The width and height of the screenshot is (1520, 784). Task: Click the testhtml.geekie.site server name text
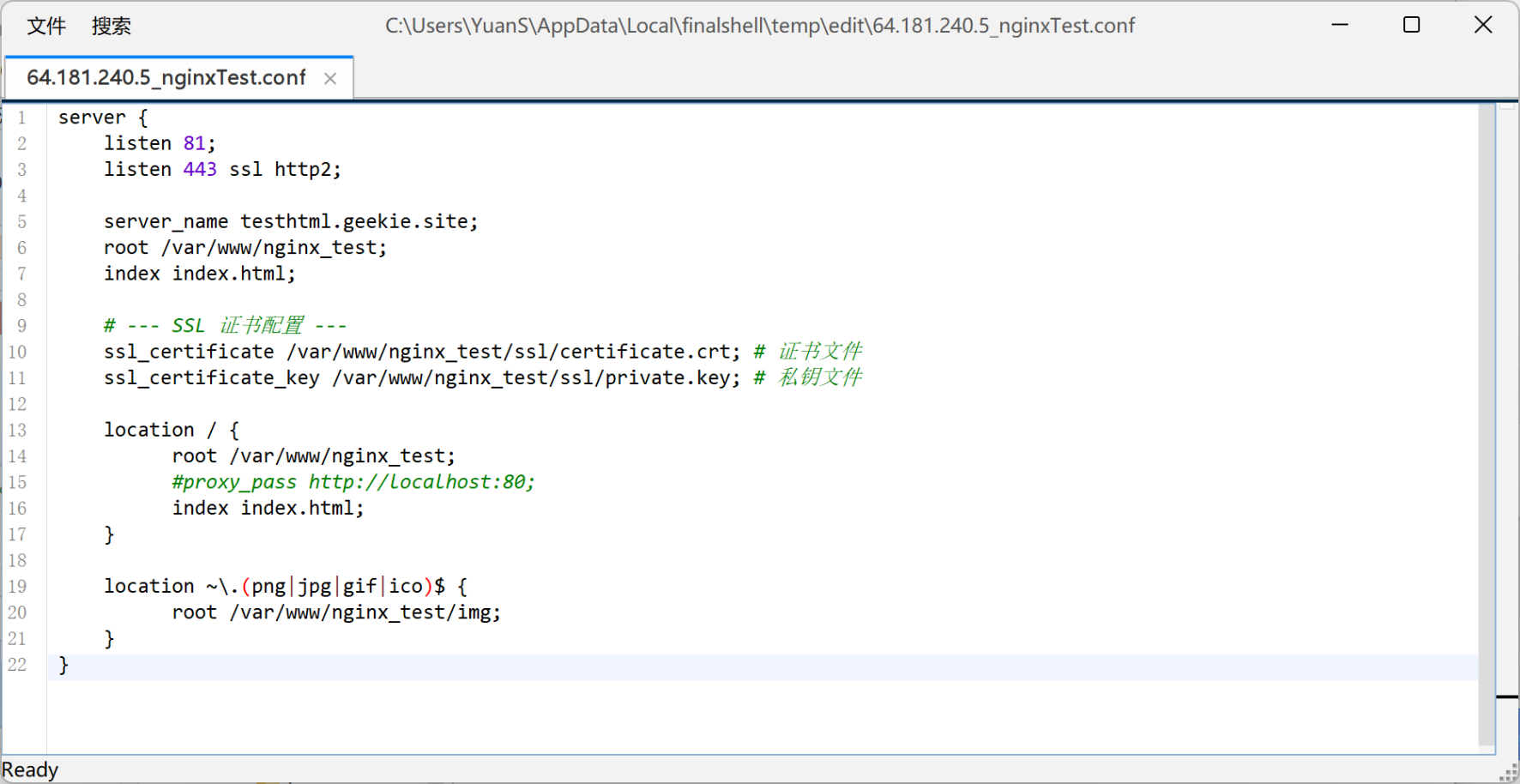358,222
